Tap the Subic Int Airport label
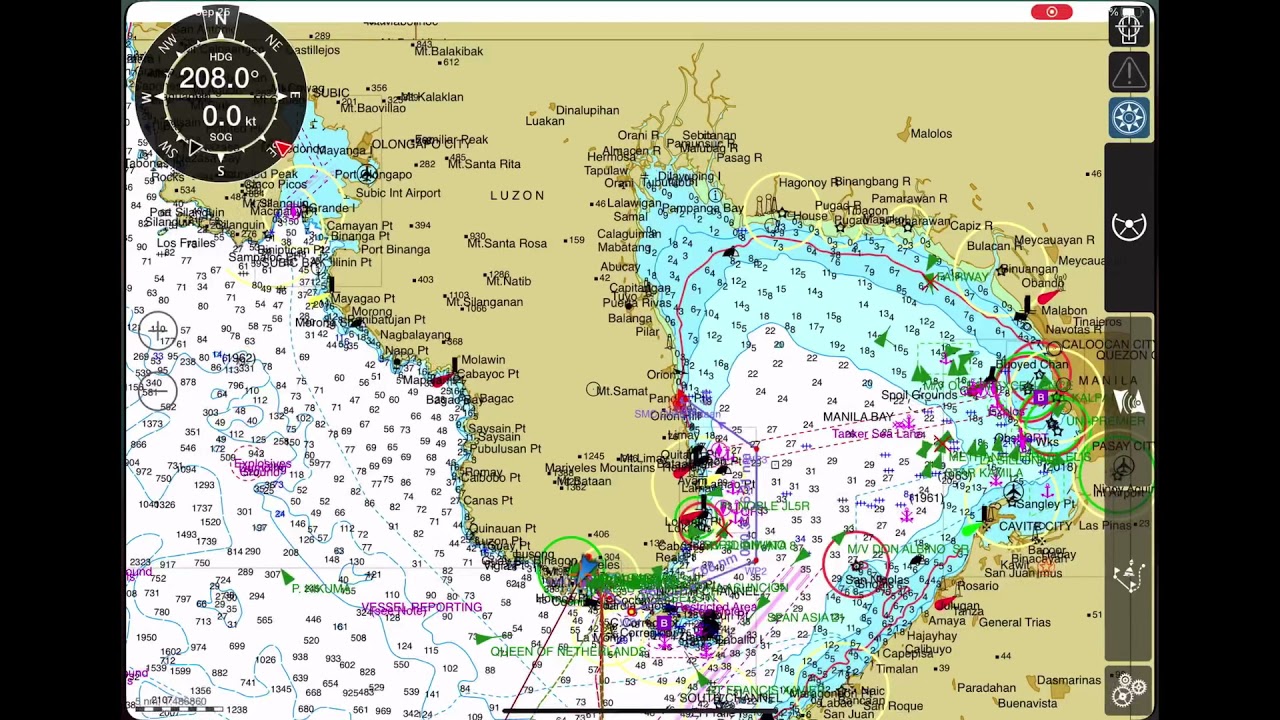 [398, 193]
